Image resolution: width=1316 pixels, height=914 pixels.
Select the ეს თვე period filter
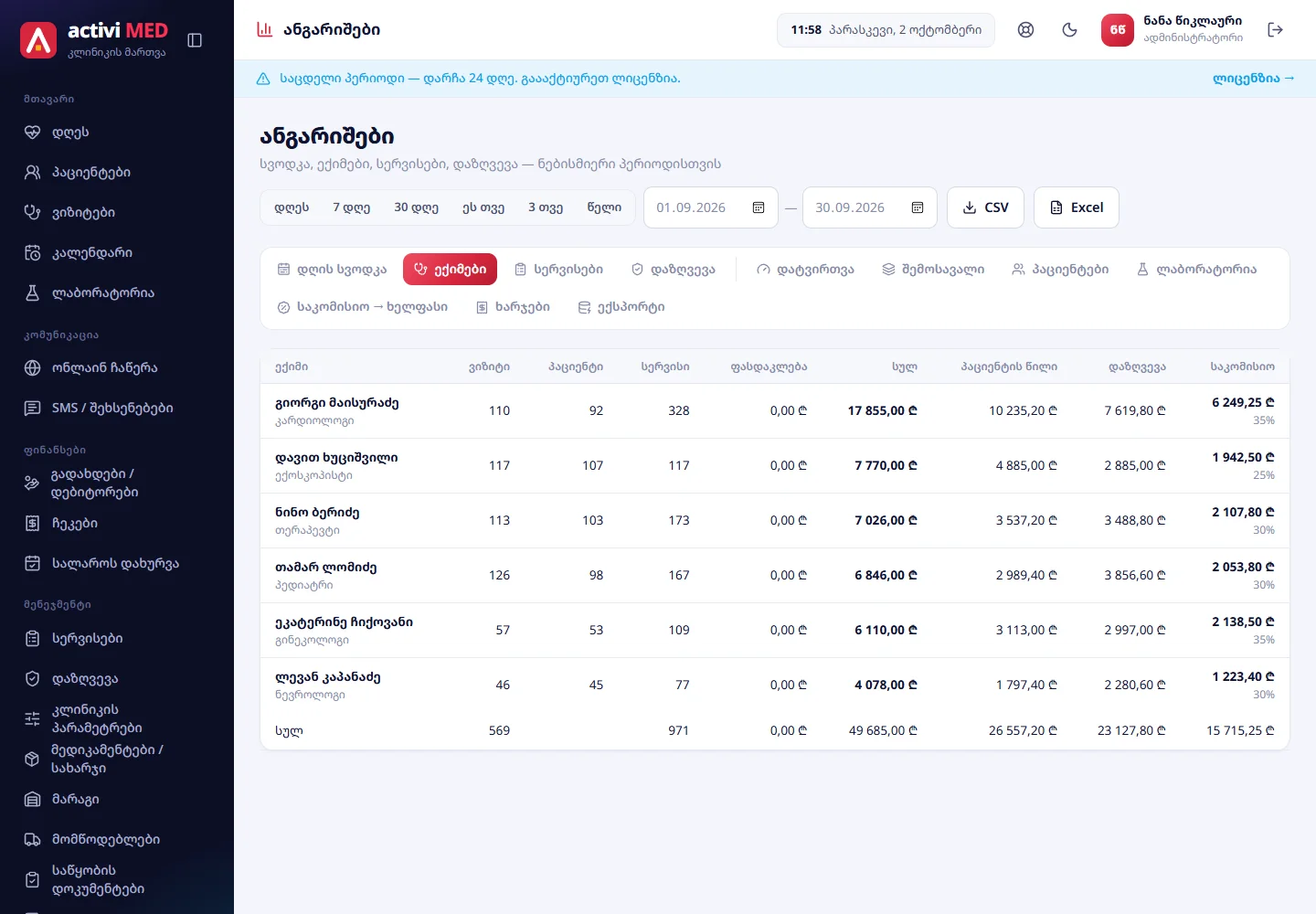pos(483,207)
